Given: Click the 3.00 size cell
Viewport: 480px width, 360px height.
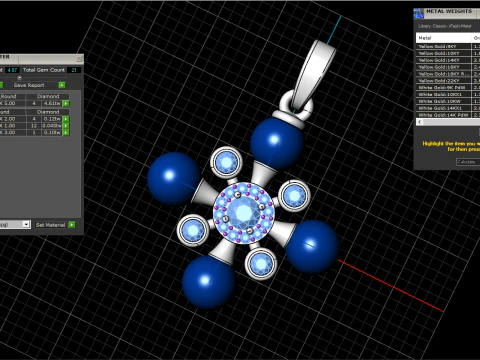Looking at the screenshot, I should coord(12,133).
